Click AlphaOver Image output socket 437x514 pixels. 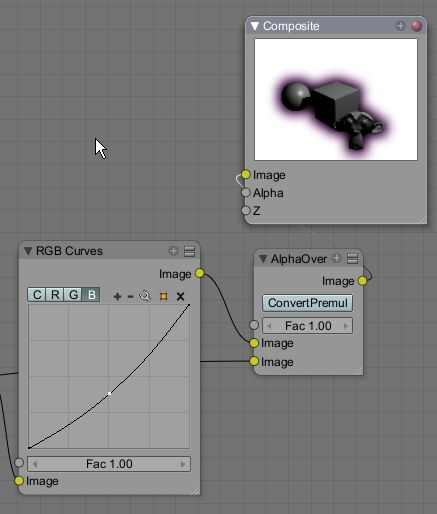click(362, 281)
